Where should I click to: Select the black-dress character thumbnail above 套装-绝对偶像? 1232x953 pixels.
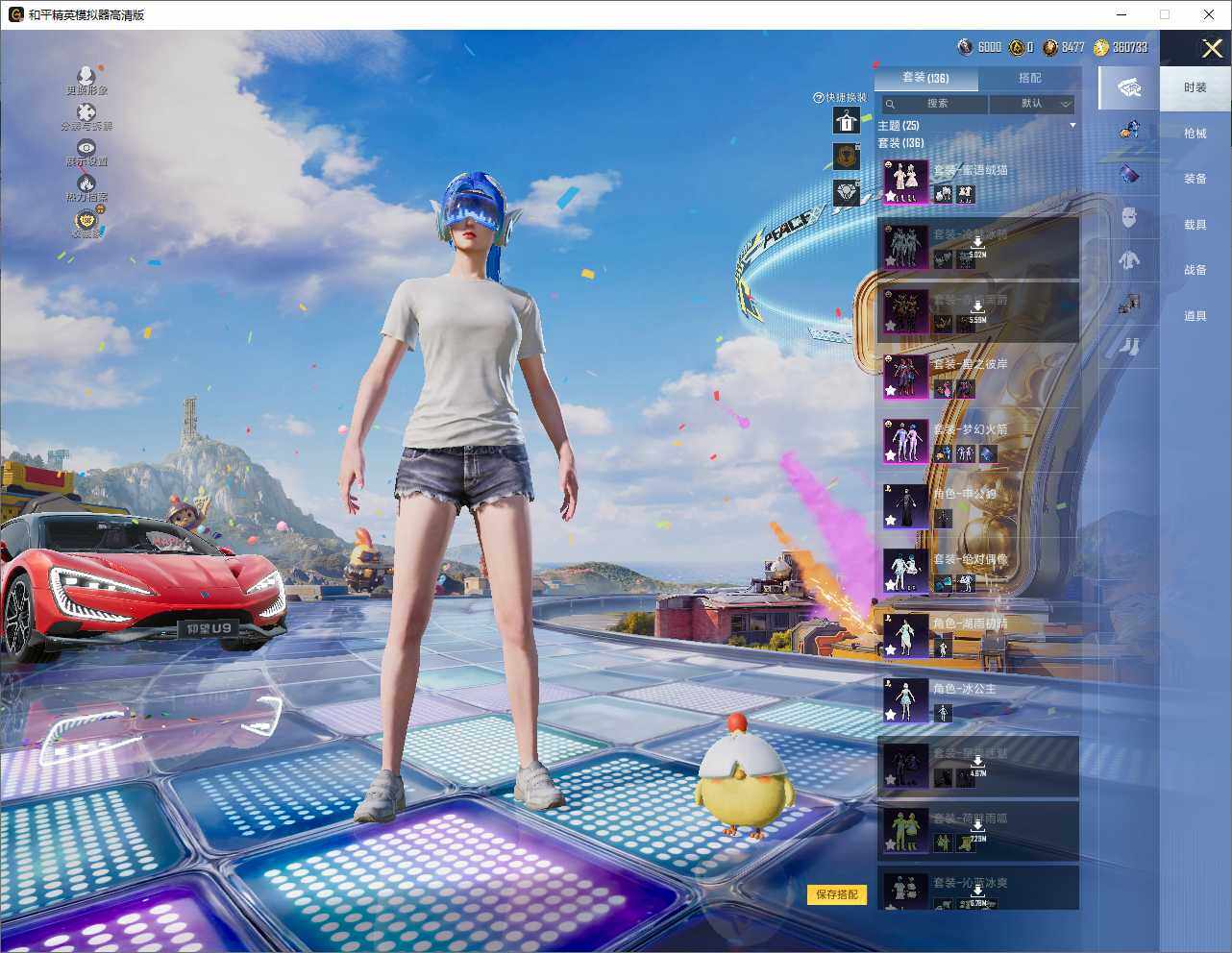pos(905,506)
